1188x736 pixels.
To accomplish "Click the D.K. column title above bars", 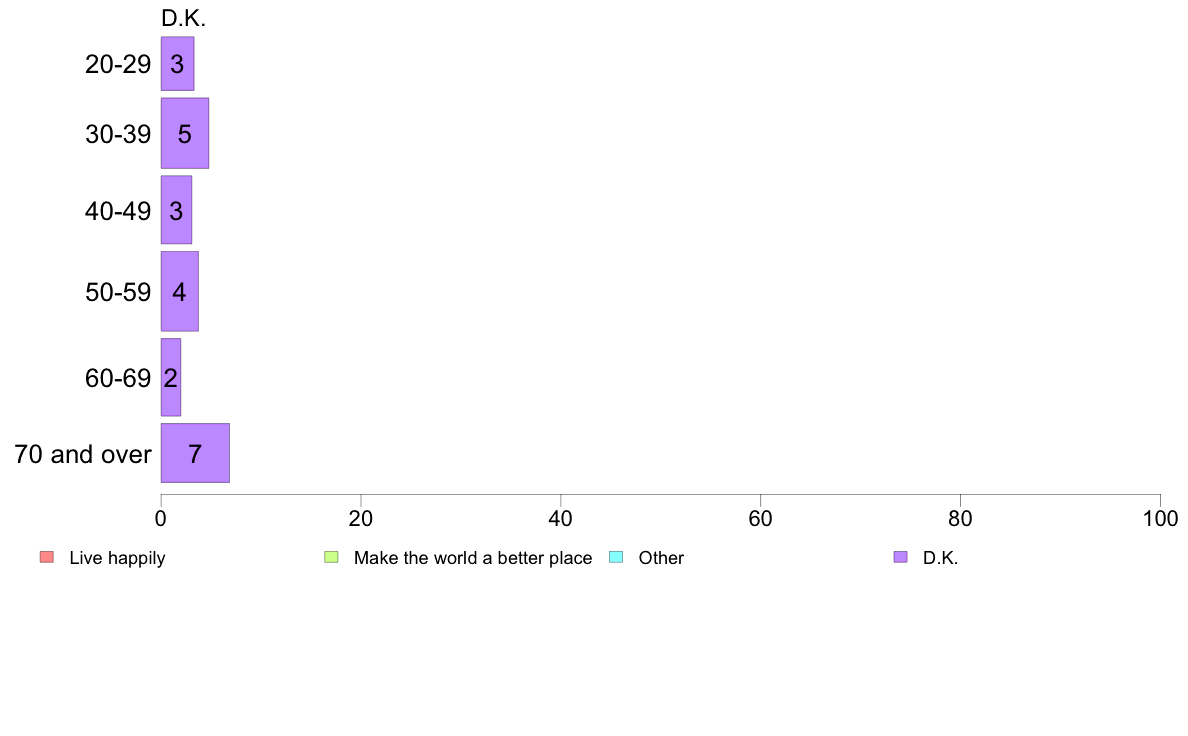I will coord(183,18).
